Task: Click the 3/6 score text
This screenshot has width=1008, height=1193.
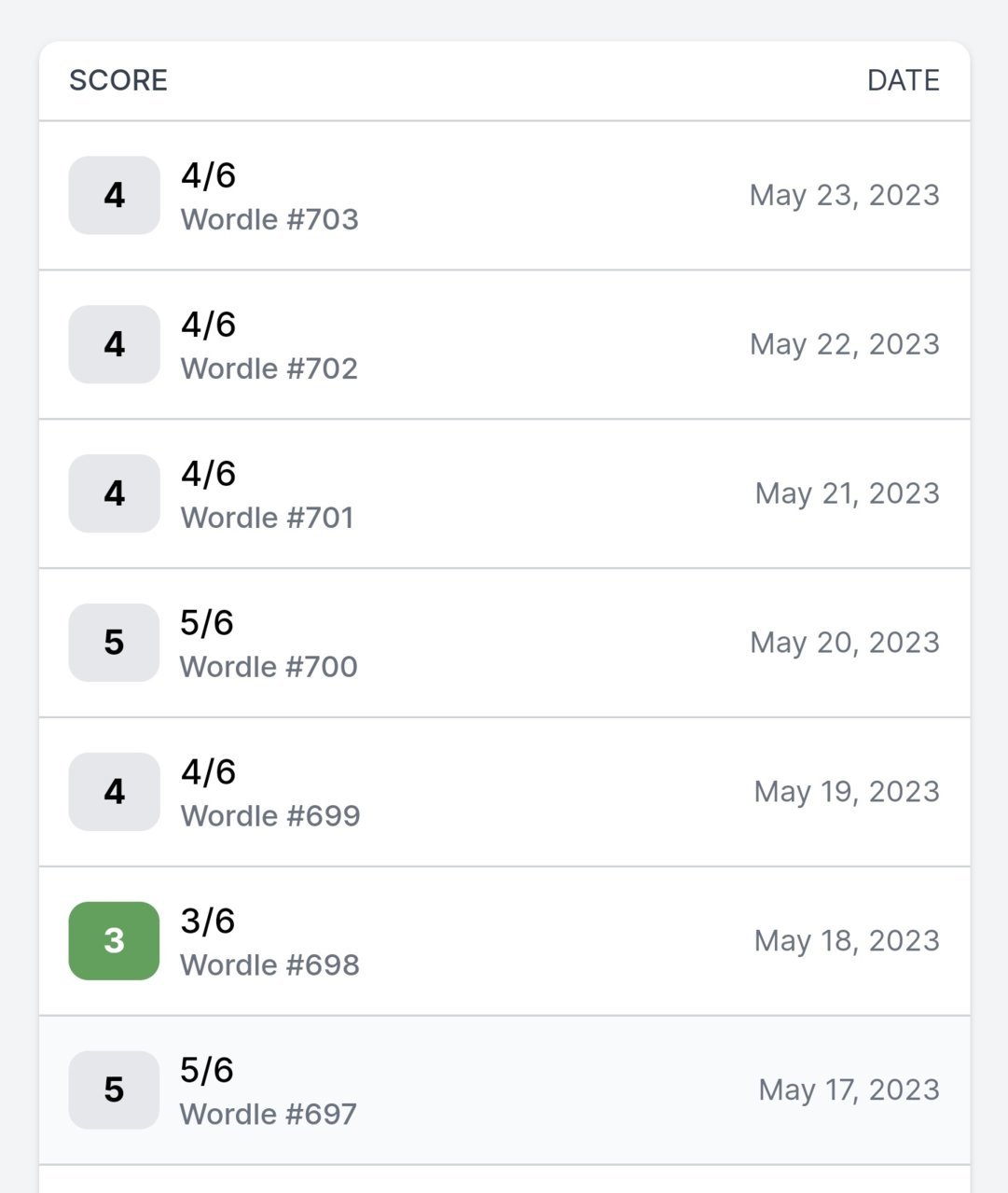Action: [208, 922]
